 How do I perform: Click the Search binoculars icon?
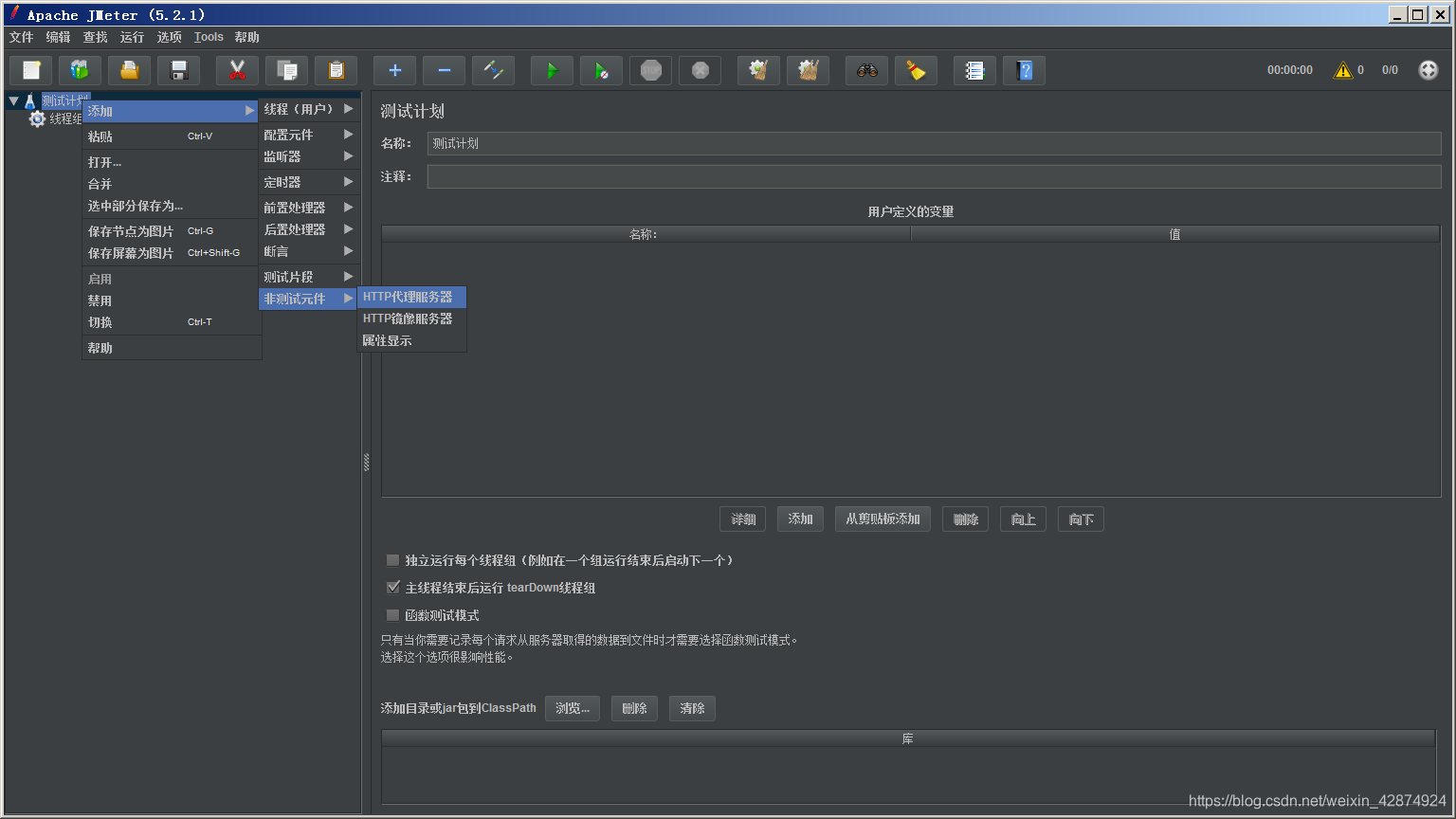coord(866,70)
